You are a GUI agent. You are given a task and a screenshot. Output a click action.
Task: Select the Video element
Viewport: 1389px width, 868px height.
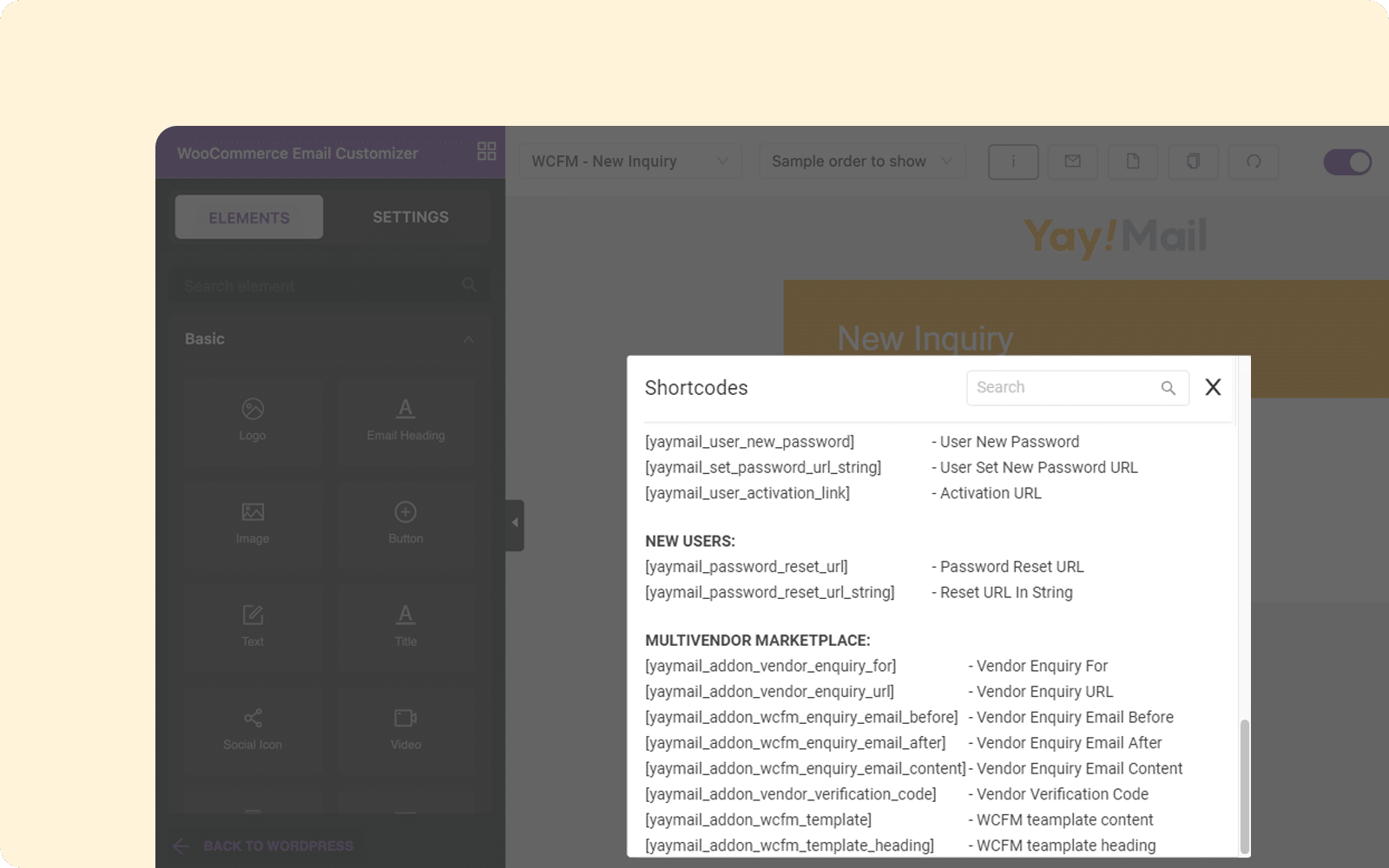[x=405, y=731]
